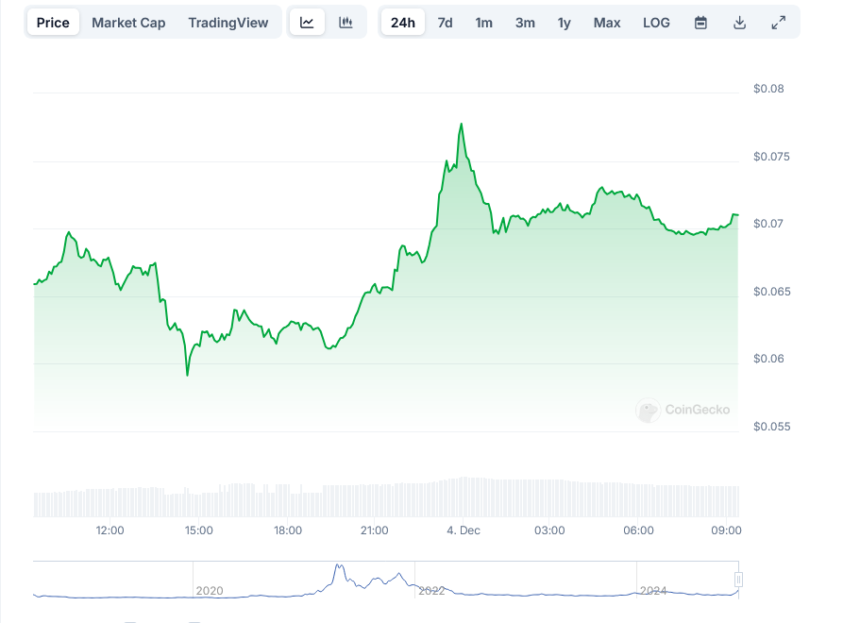Choose the 1m time range
The height and width of the screenshot is (623, 860).
[x=484, y=23]
